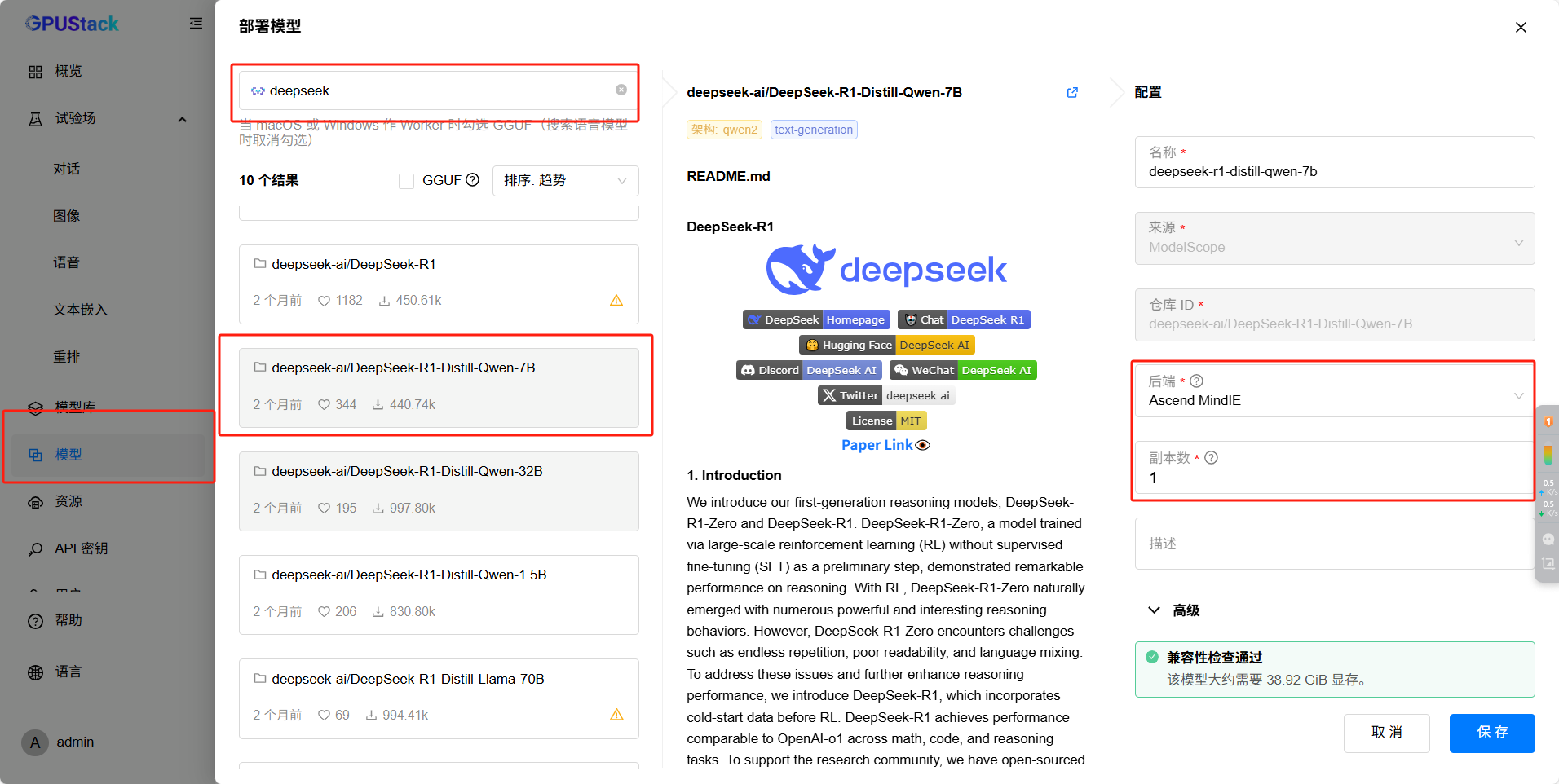Screen dimensions: 1559x784
Task: Collapse the sidebar menu icon
Action: point(196,24)
